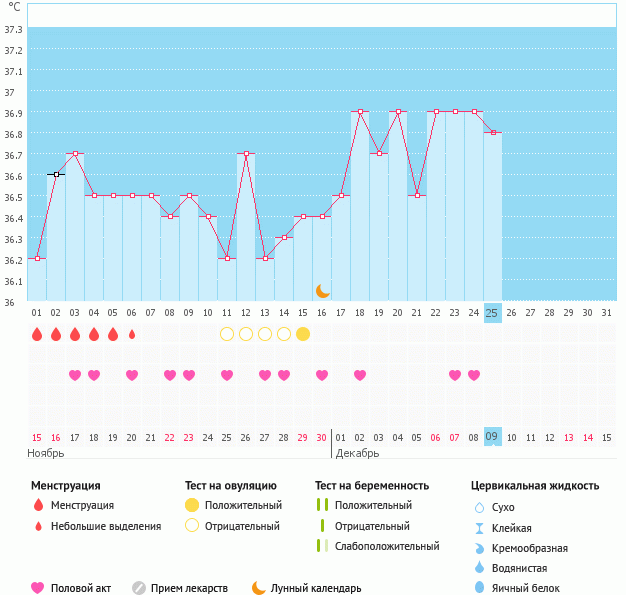The height and width of the screenshot is (595, 626).
Task: Click the negative ovulation test circle on day 11
Action: (x=227, y=334)
